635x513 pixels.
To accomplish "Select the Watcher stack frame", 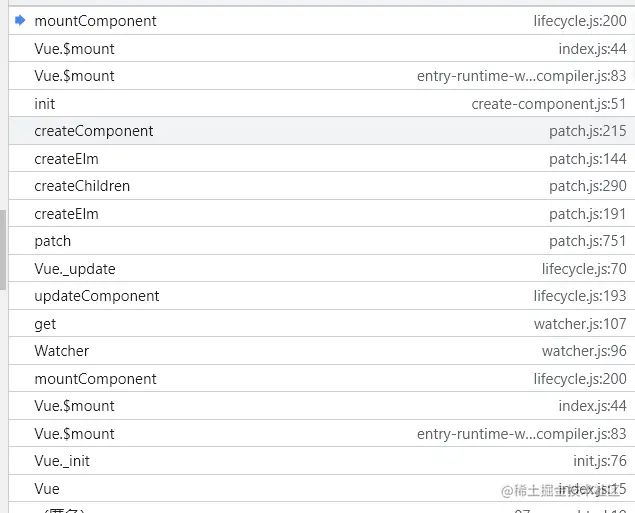I will click(x=62, y=351).
